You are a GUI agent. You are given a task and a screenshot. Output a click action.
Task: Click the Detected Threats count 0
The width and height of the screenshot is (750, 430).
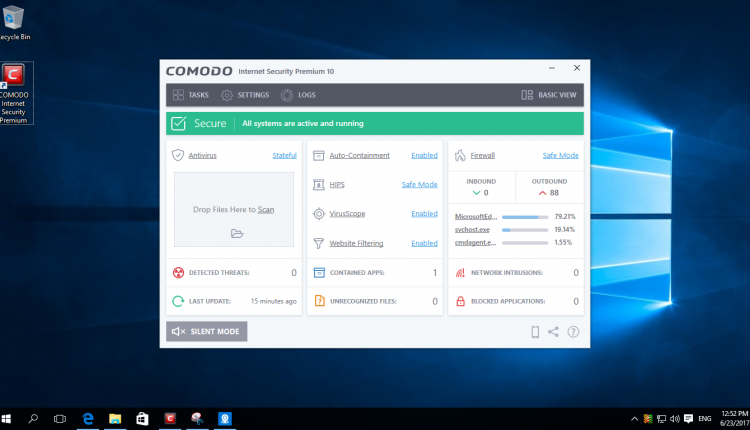[294, 273]
